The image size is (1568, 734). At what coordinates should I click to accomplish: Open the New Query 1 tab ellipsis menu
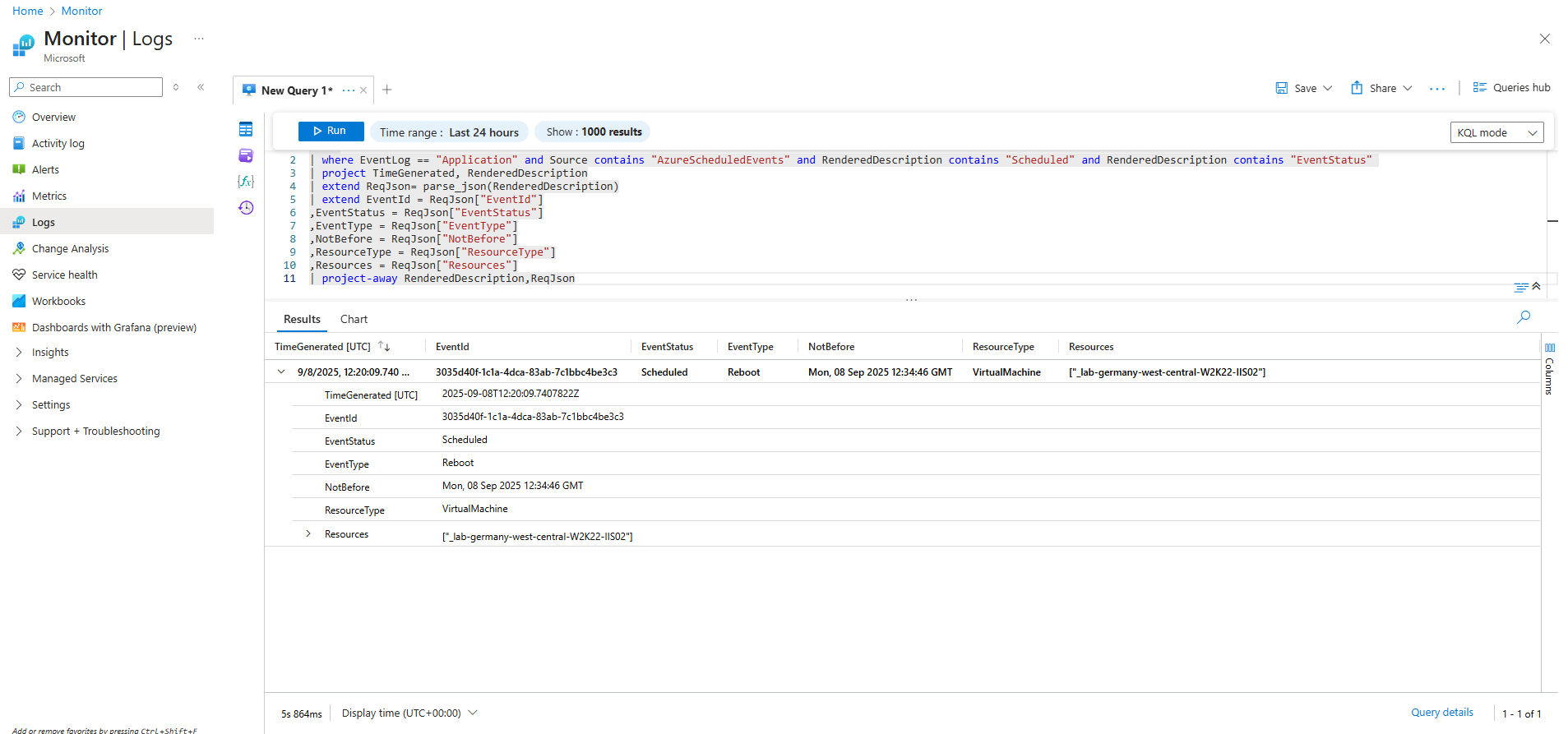point(349,90)
